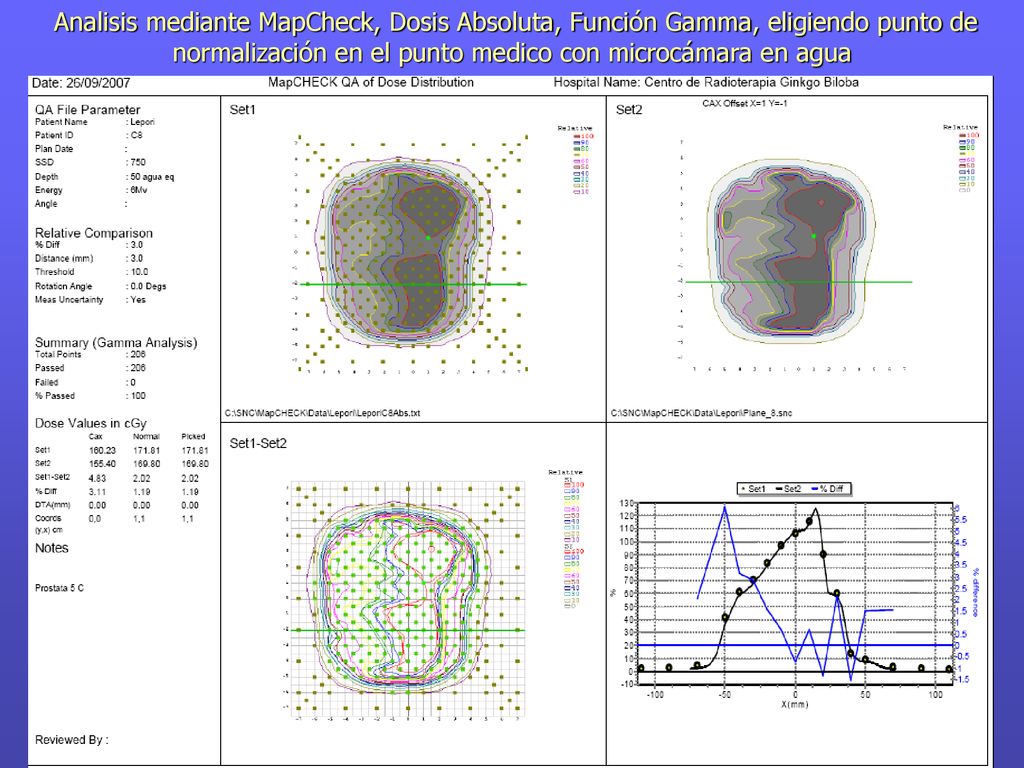1024x768 pixels.
Task: Click the Depth value '50 agua eq'
Action: (152, 177)
